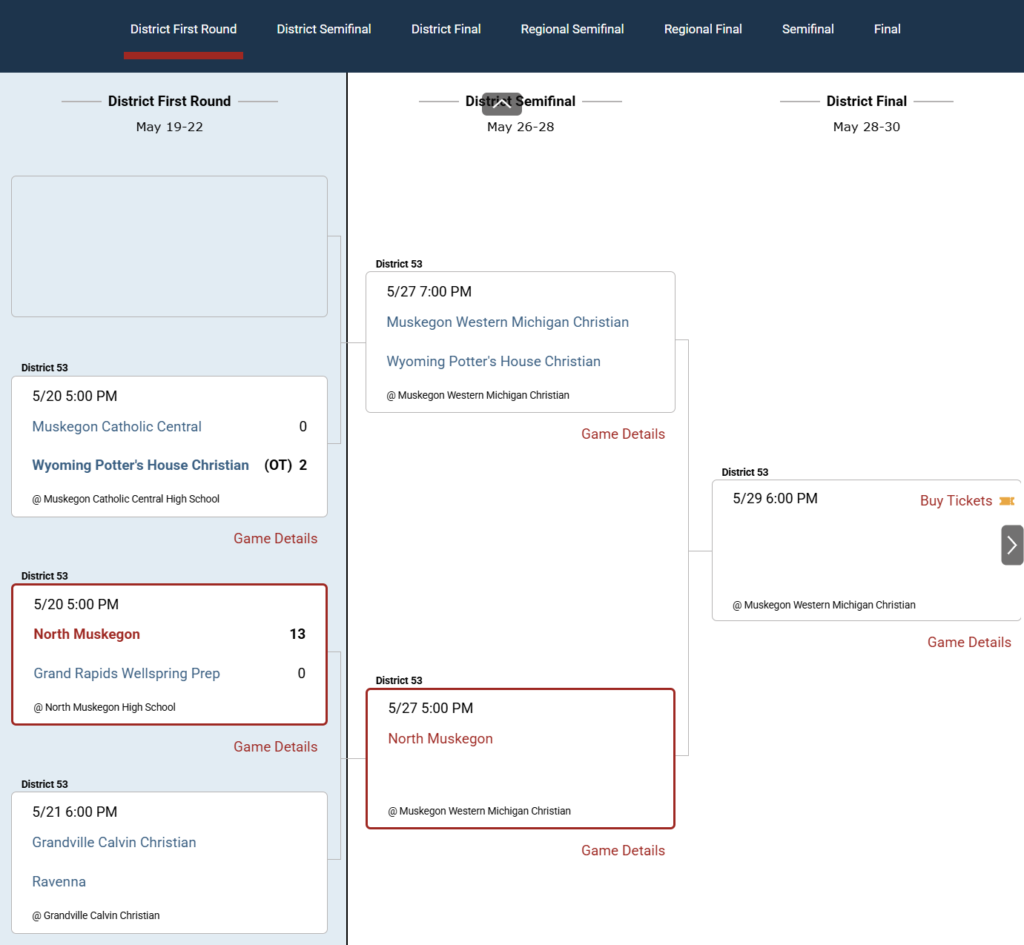Select Grand Rapids Wellspring Prep team link

[x=127, y=673]
